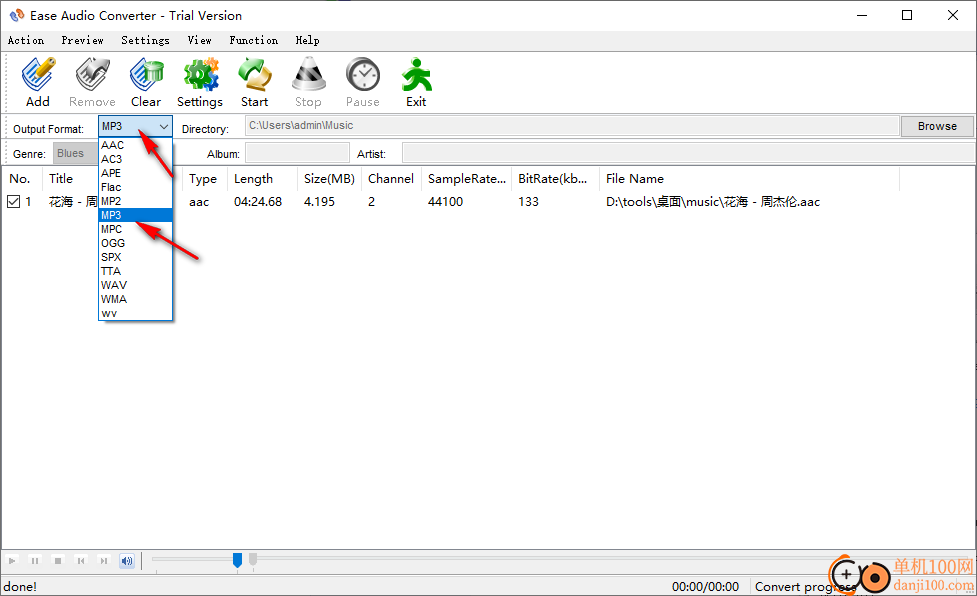Click the Add files toolbar icon
977x596 pixels.
[38, 82]
